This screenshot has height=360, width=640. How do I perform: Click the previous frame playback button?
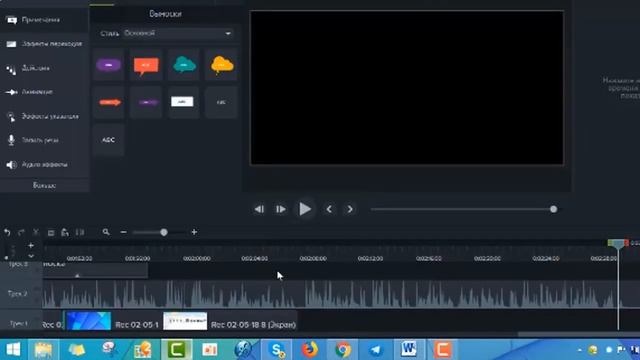(259, 209)
